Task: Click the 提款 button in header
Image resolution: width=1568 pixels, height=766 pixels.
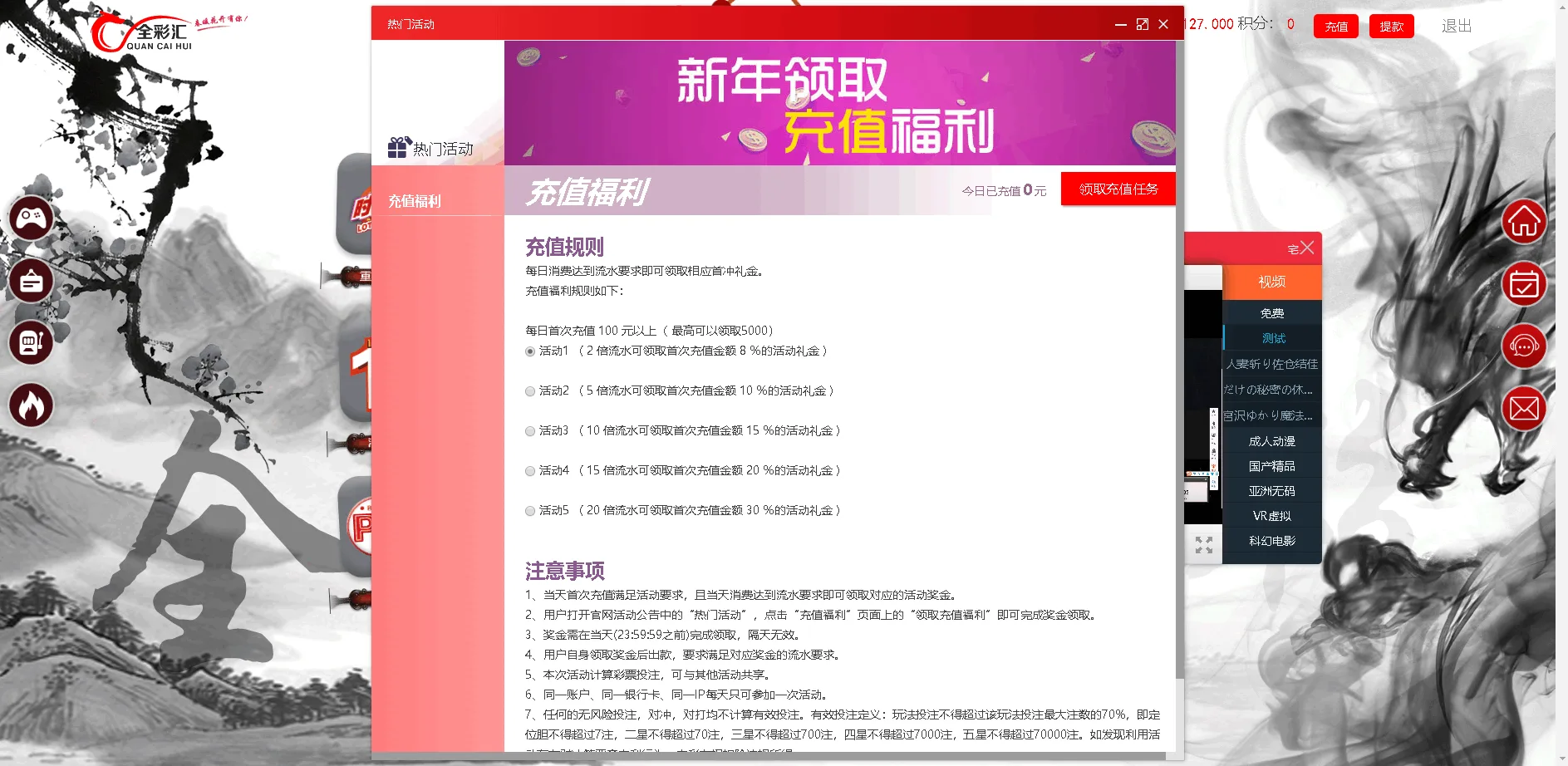Action: click(x=1392, y=27)
